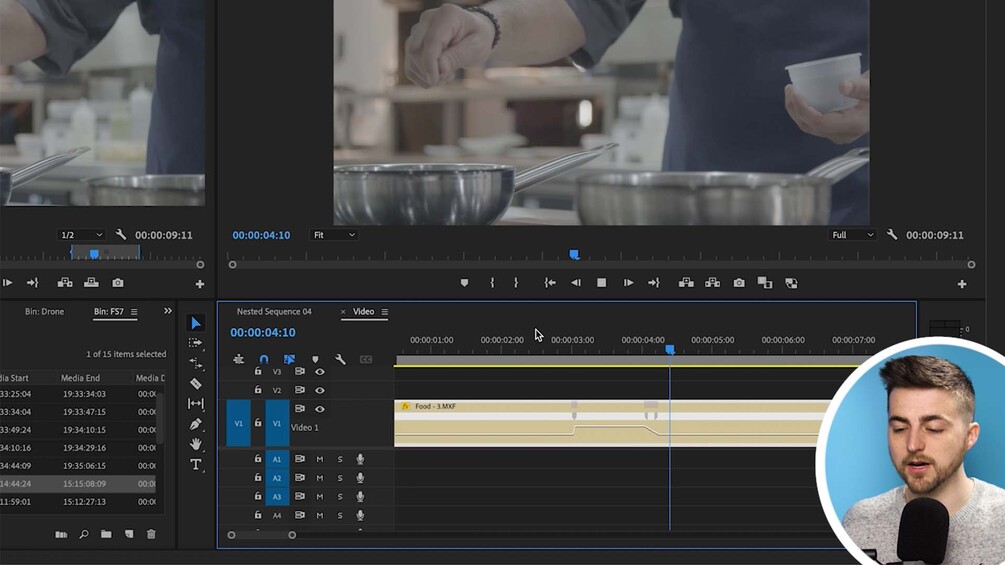Toggle V2 sync lock
Image resolution: width=1005 pixels, height=565 pixels.
click(x=299, y=389)
